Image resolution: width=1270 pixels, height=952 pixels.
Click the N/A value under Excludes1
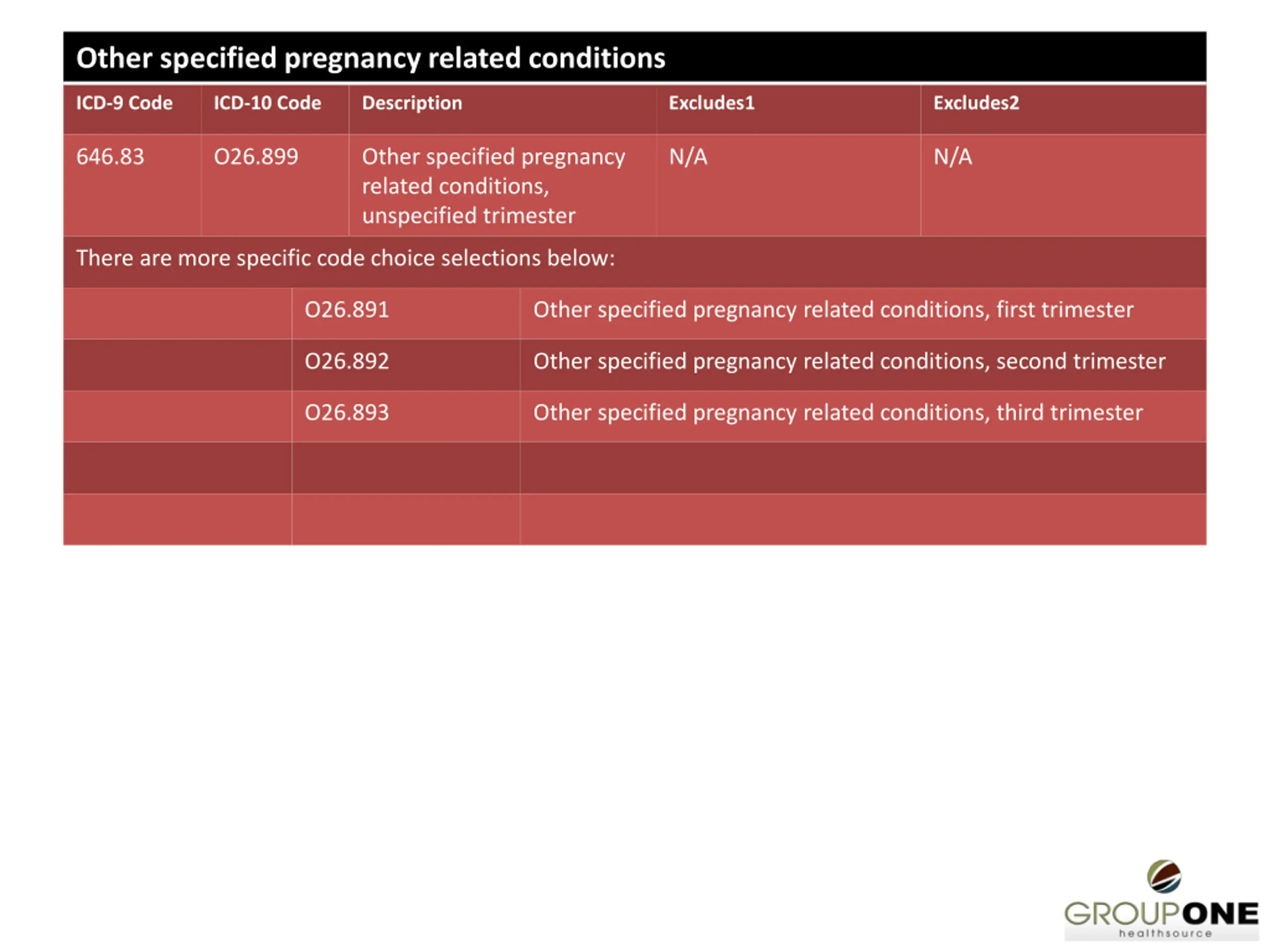tap(688, 157)
